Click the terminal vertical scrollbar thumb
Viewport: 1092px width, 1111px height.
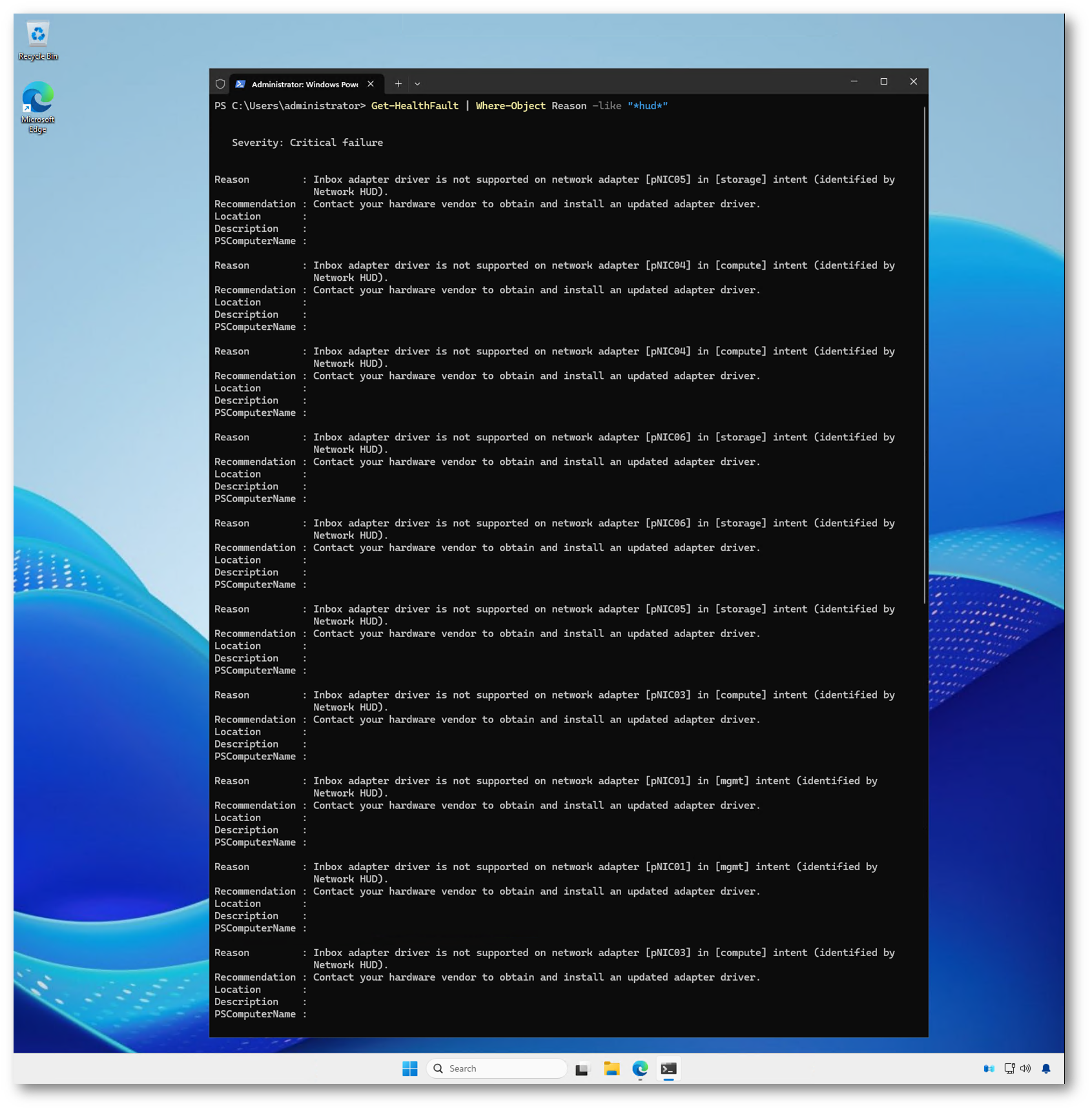925,355
